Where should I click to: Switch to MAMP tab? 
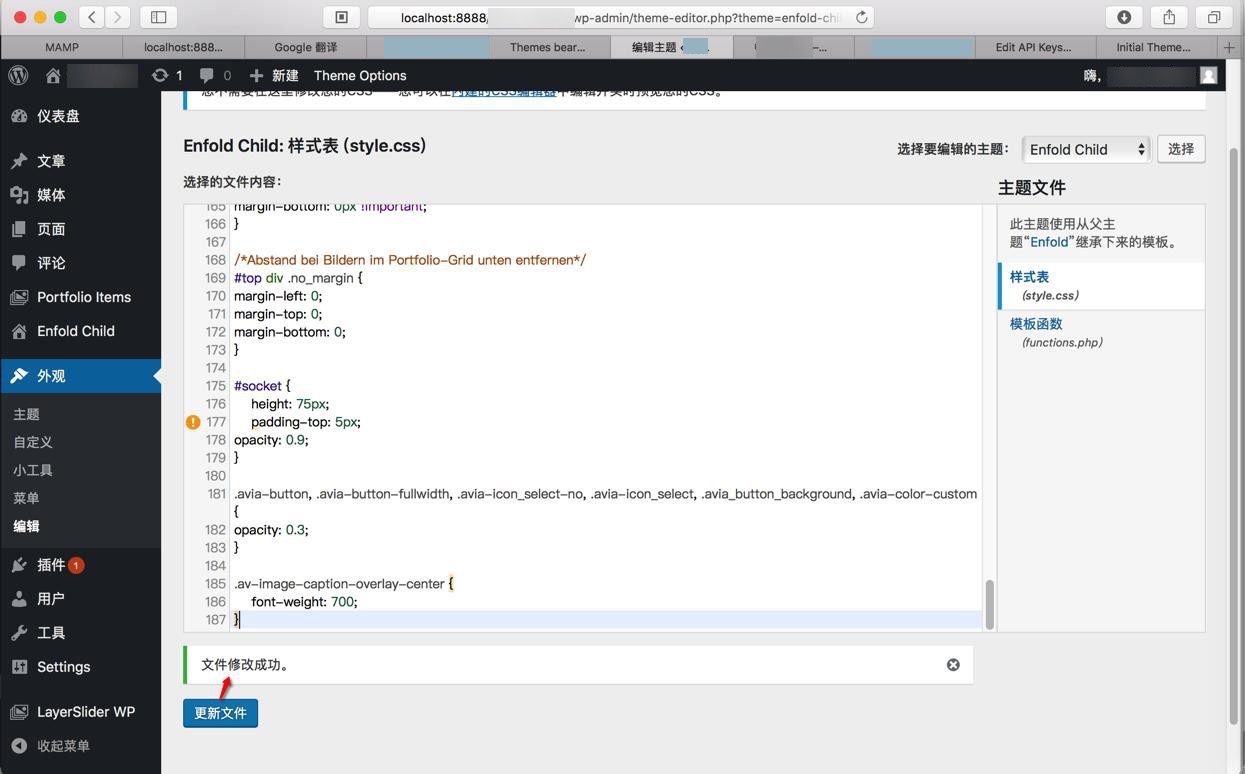point(62,47)
